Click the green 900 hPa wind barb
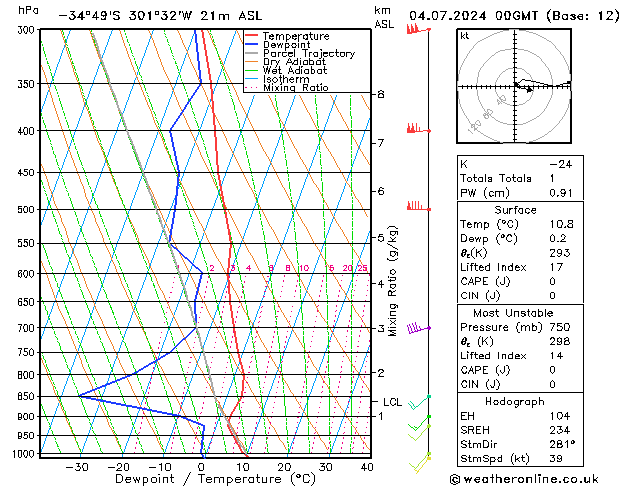Screen dimensions: 629x486 (x=419, y=423)
